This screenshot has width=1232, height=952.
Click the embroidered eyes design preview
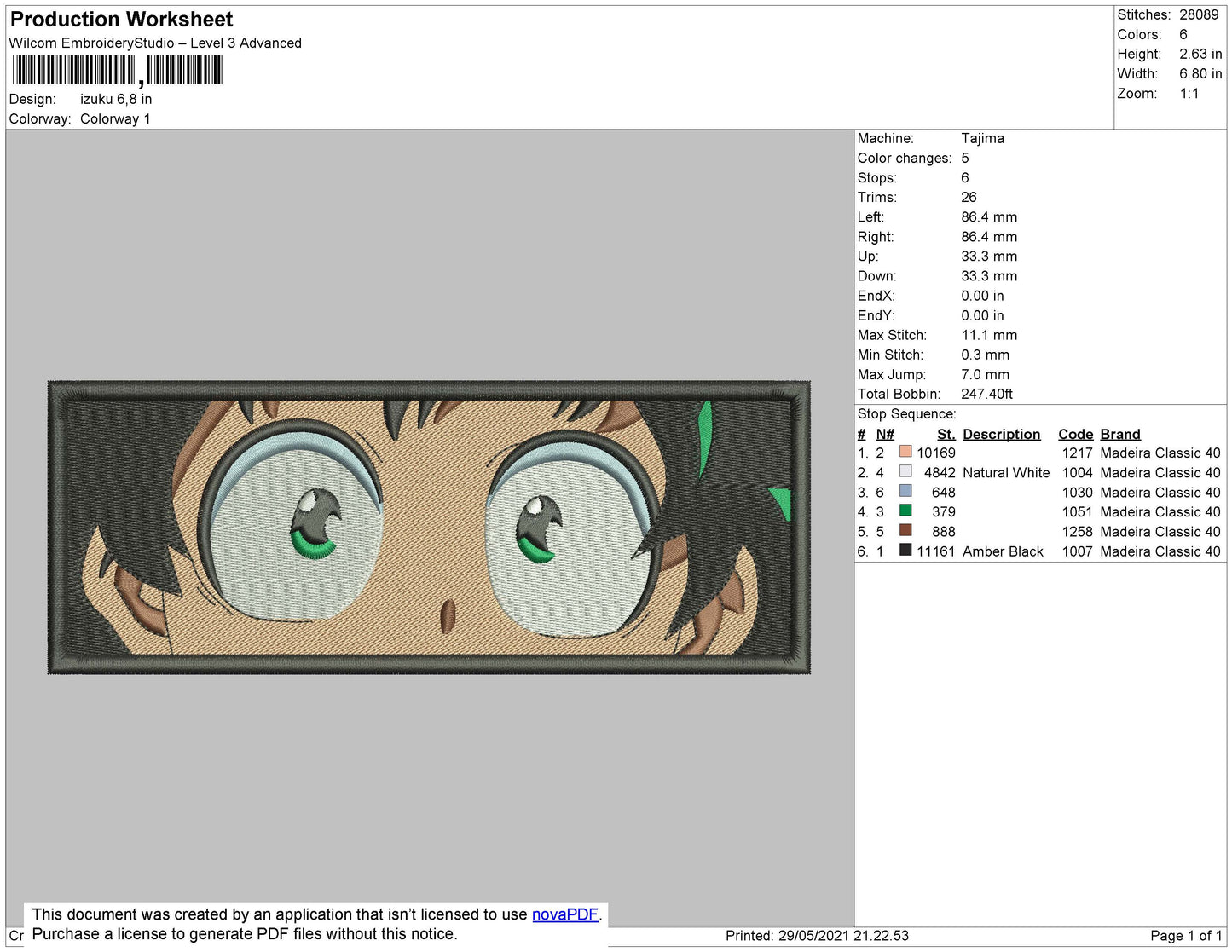(429, 528)
